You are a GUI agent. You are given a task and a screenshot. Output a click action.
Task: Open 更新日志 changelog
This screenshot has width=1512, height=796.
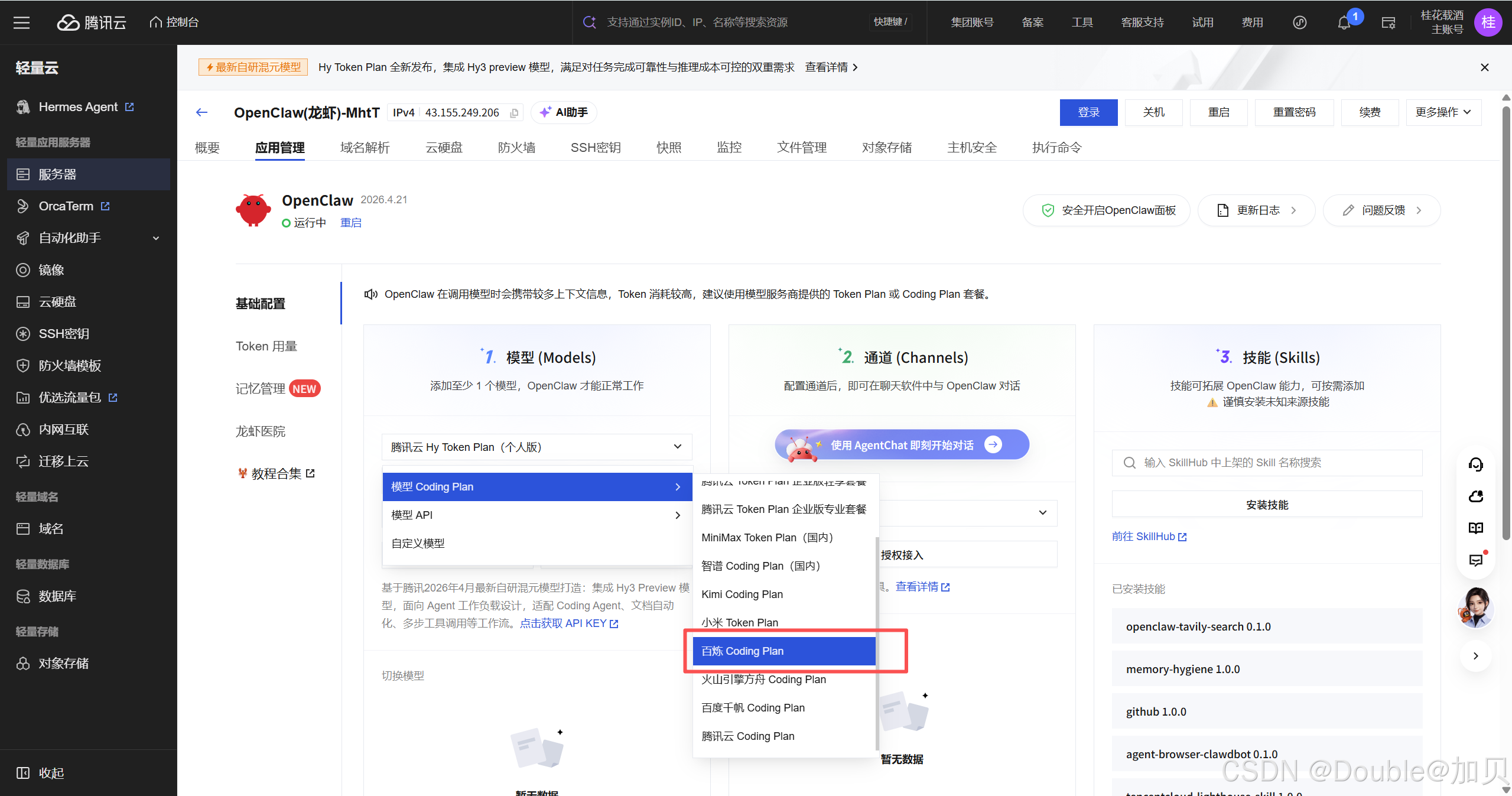pyautogui.click(x=1256, y=210)
